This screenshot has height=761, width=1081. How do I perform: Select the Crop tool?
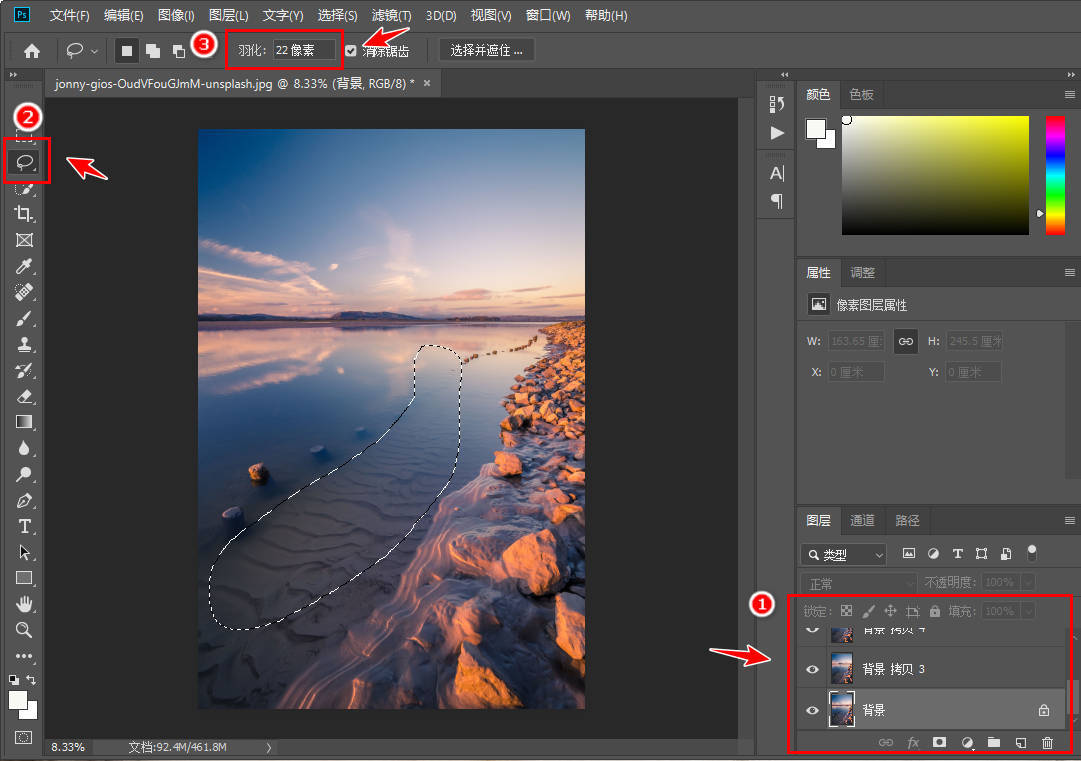point(24,214)
